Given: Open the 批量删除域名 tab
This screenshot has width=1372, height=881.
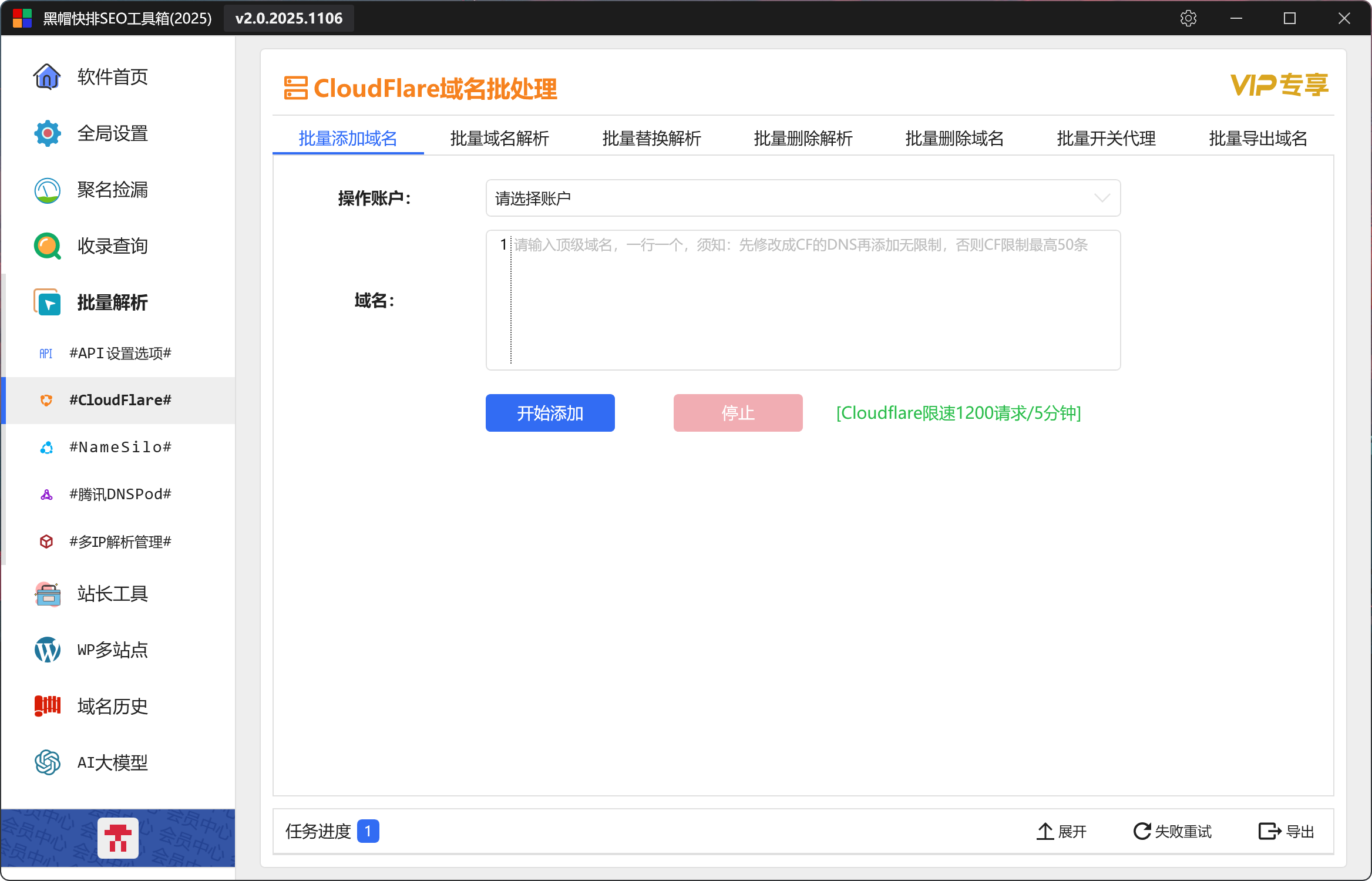Looking at the screenshot, I should [954, 139].
